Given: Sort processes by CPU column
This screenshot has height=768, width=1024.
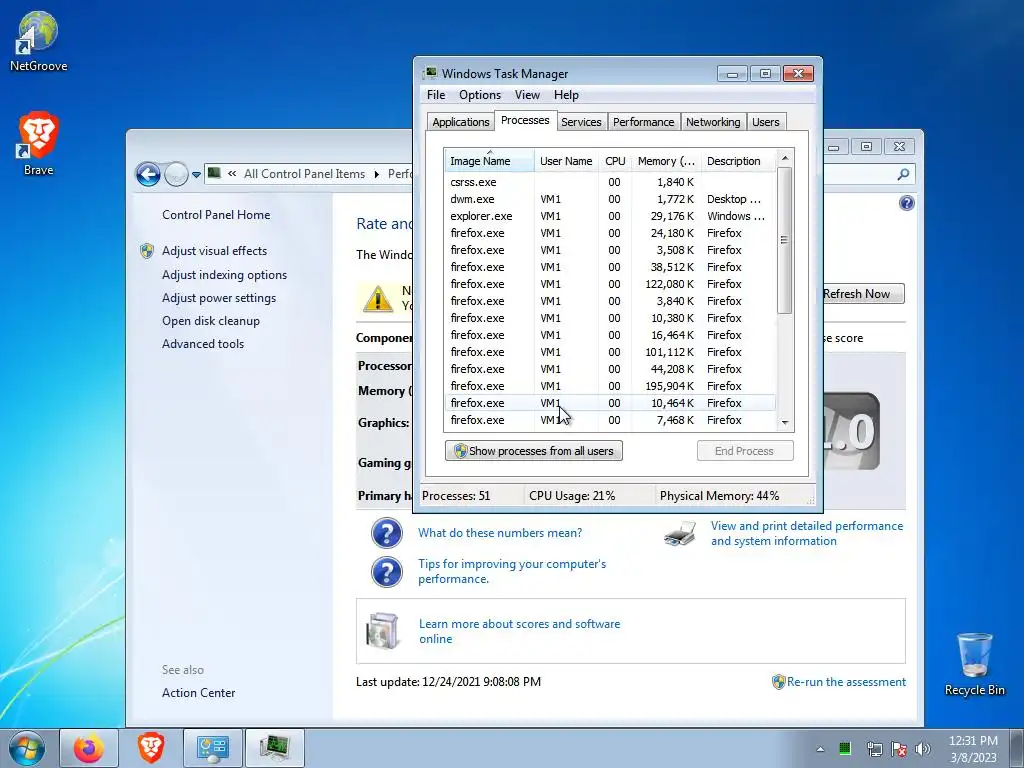Looking at the screenshot, I should point(615,161).
